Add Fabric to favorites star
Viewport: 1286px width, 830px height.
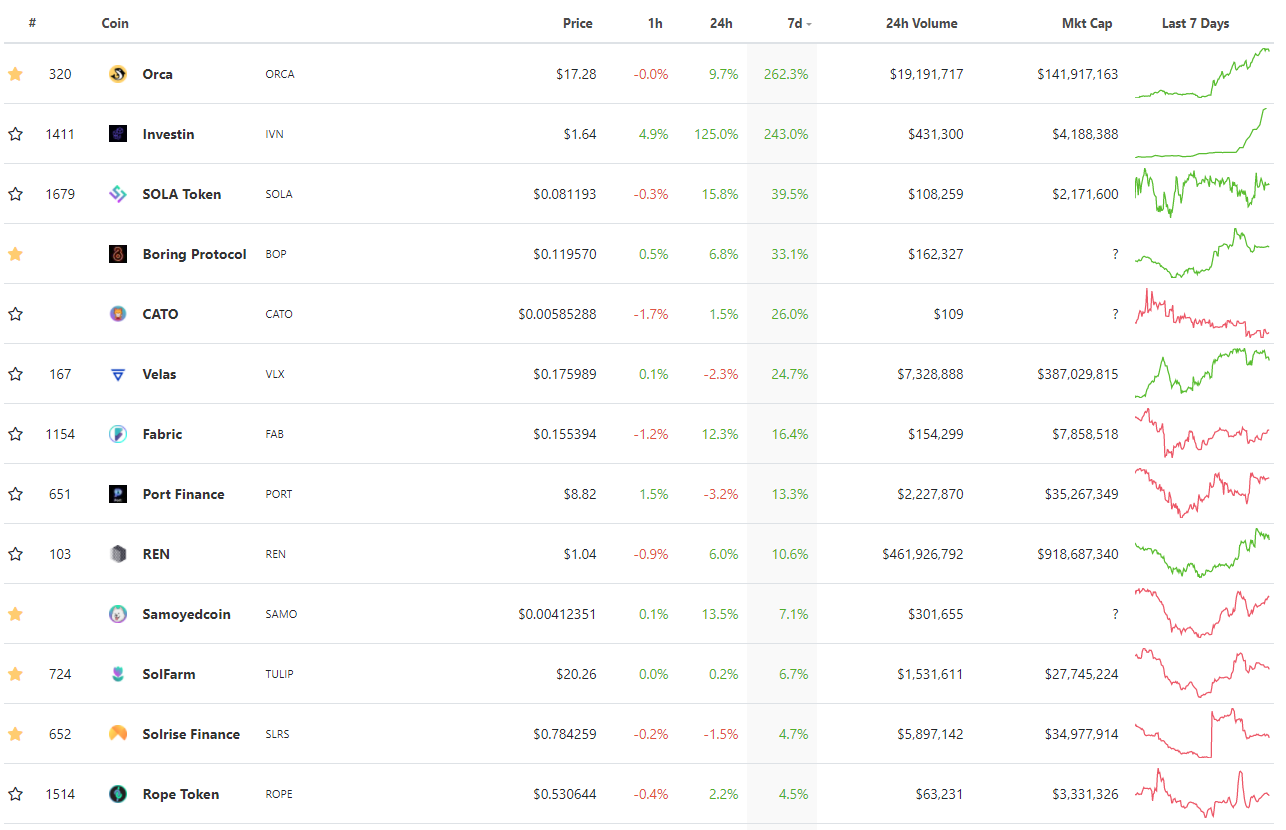[15, 434]
